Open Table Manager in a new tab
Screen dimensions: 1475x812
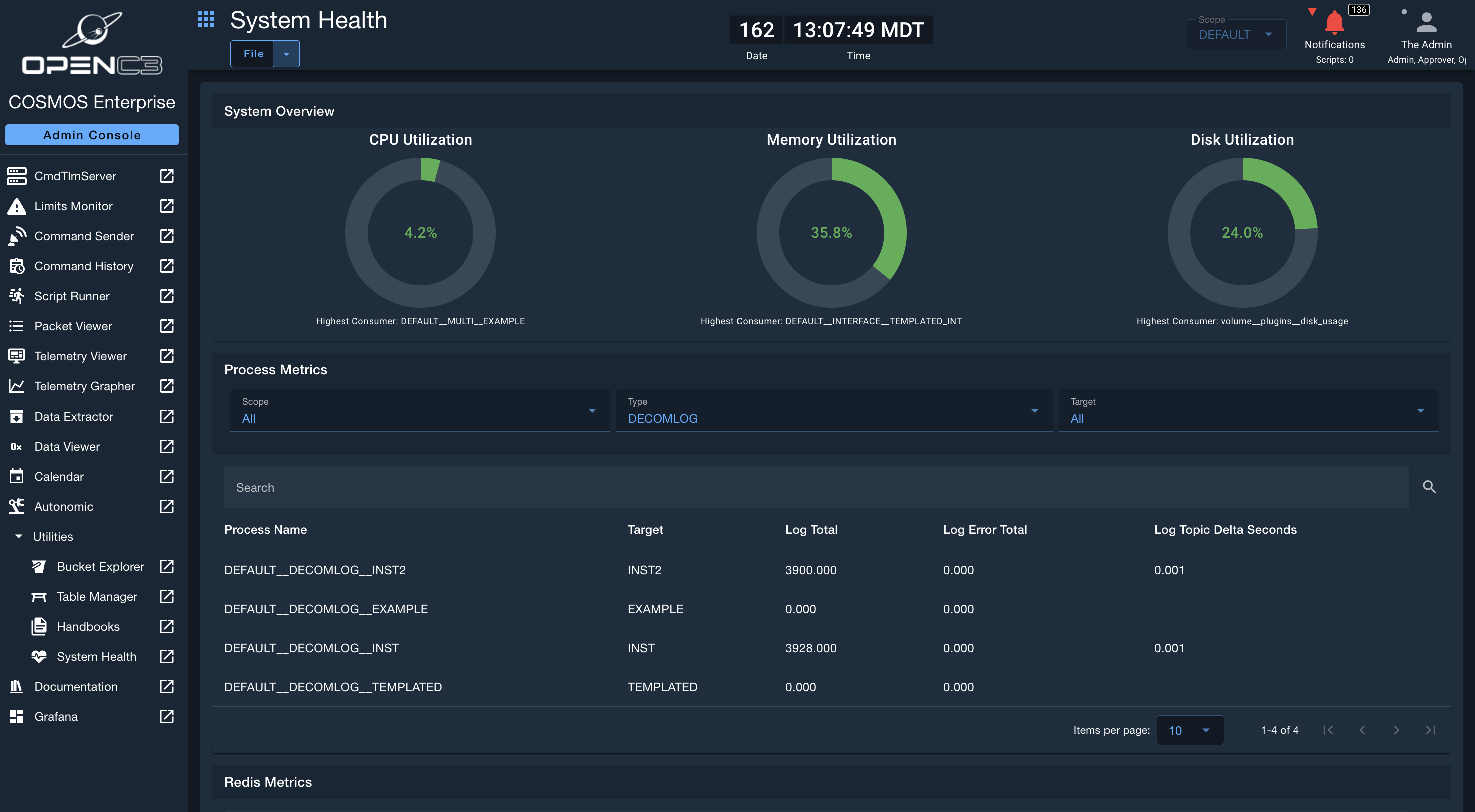tap(167, 596)
